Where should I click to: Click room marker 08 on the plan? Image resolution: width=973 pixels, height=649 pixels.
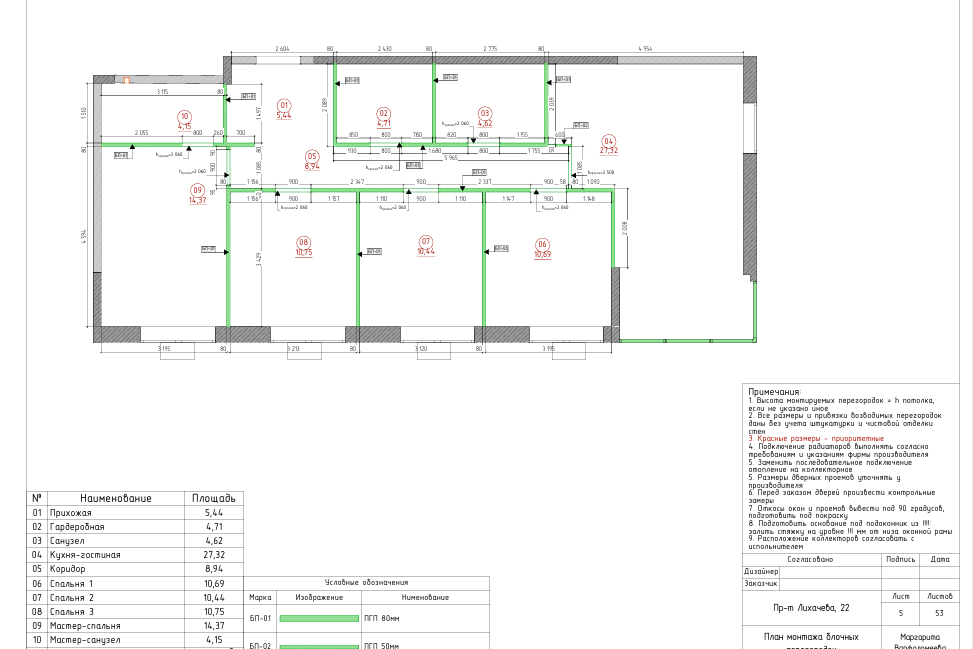(304, 242)
